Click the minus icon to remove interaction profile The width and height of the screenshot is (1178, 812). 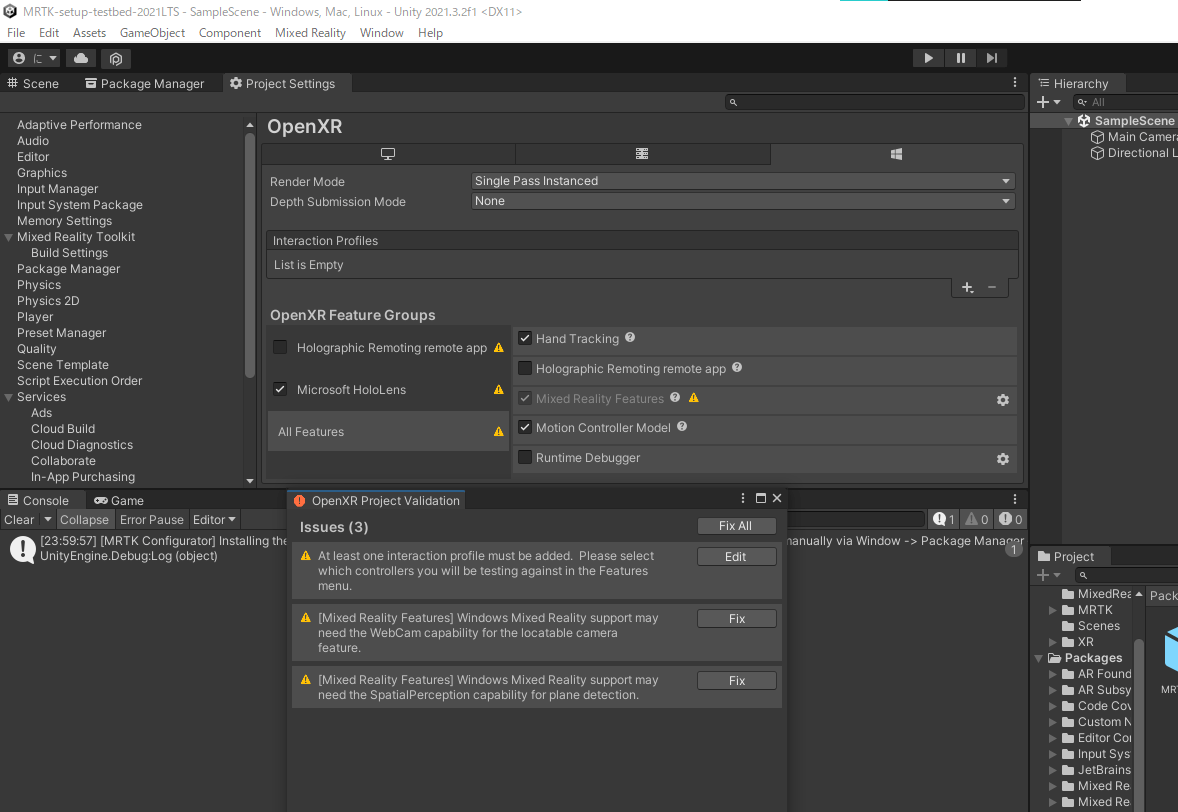pyautogui.click(x=992, y=288)
